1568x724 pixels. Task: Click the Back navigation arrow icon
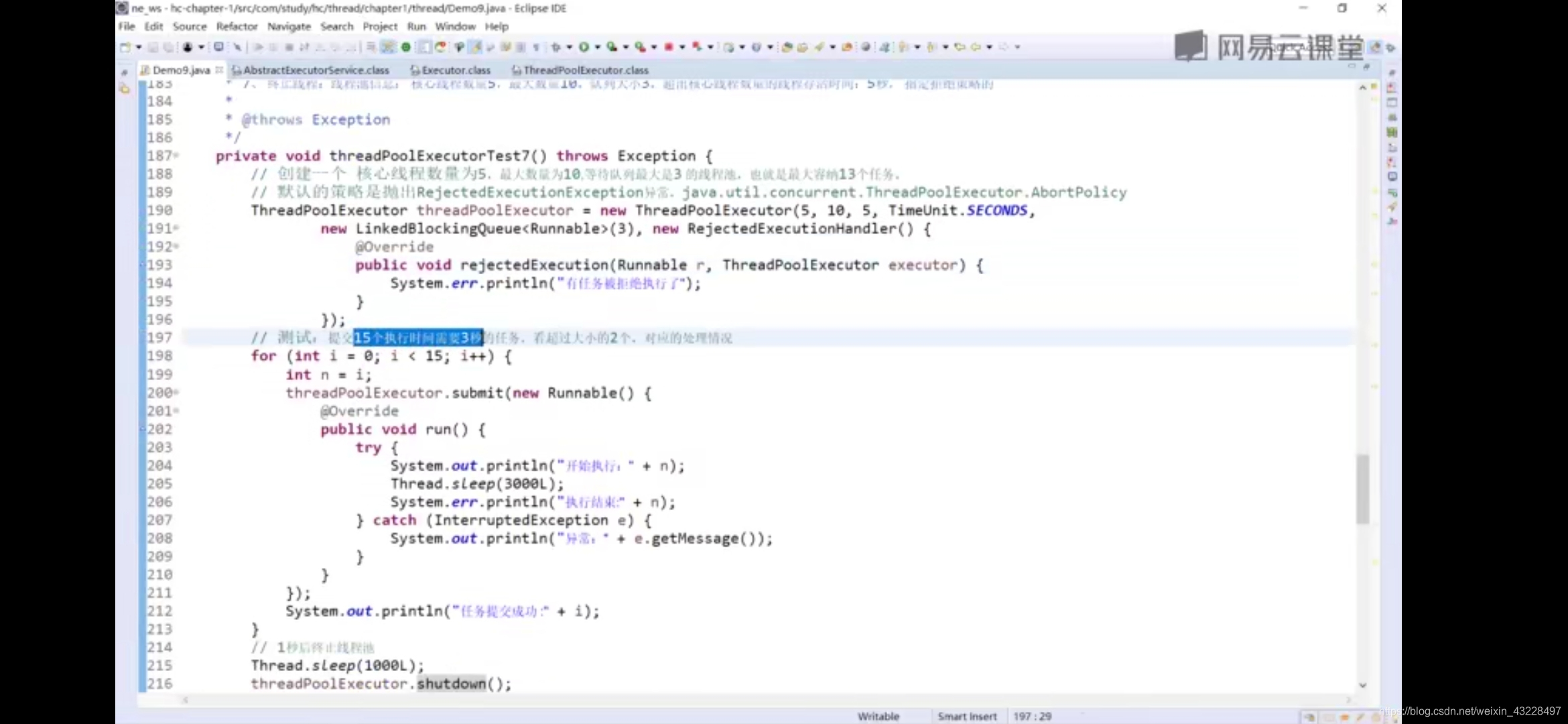976,47
